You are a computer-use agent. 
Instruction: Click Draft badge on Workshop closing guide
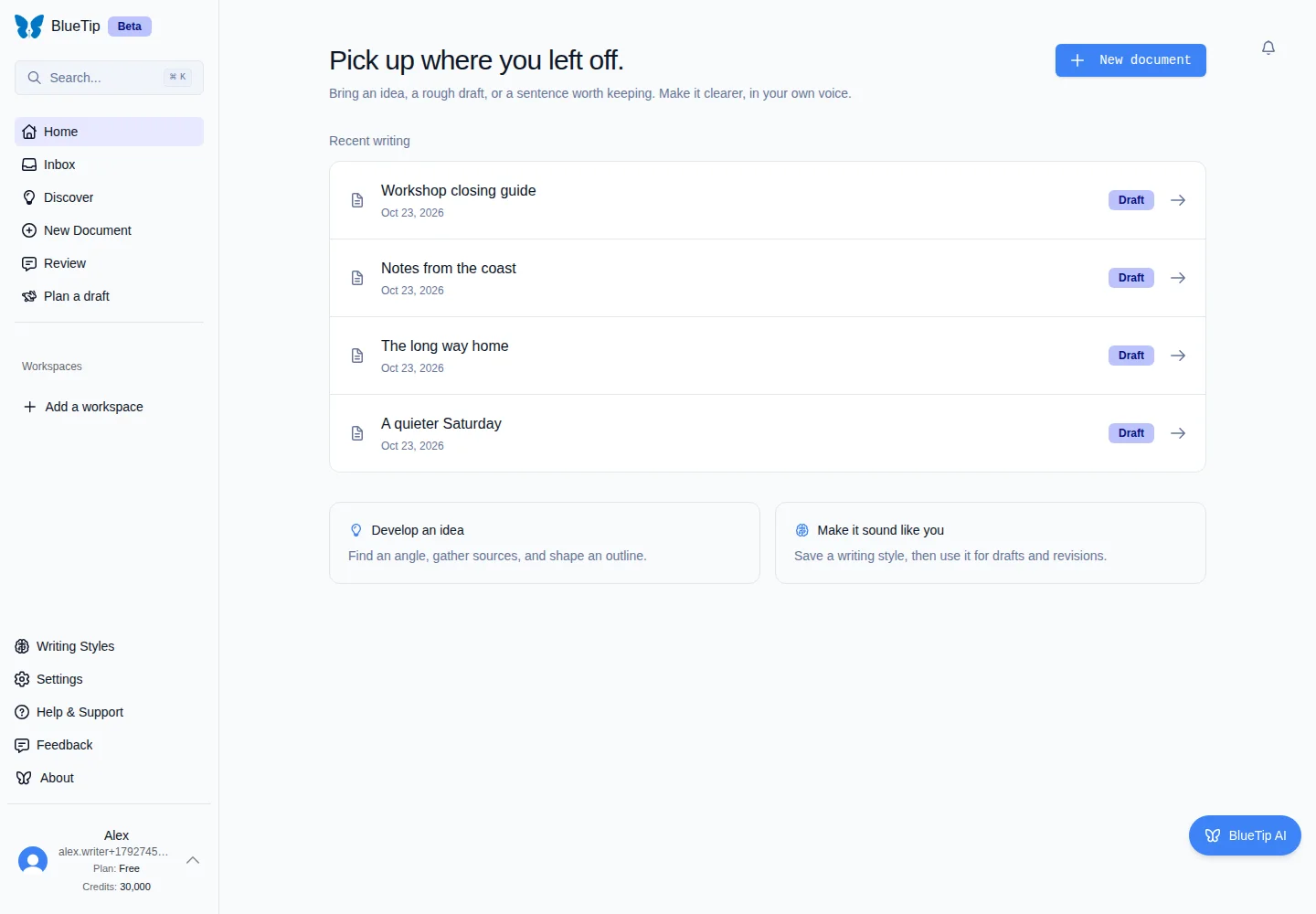1131,200
